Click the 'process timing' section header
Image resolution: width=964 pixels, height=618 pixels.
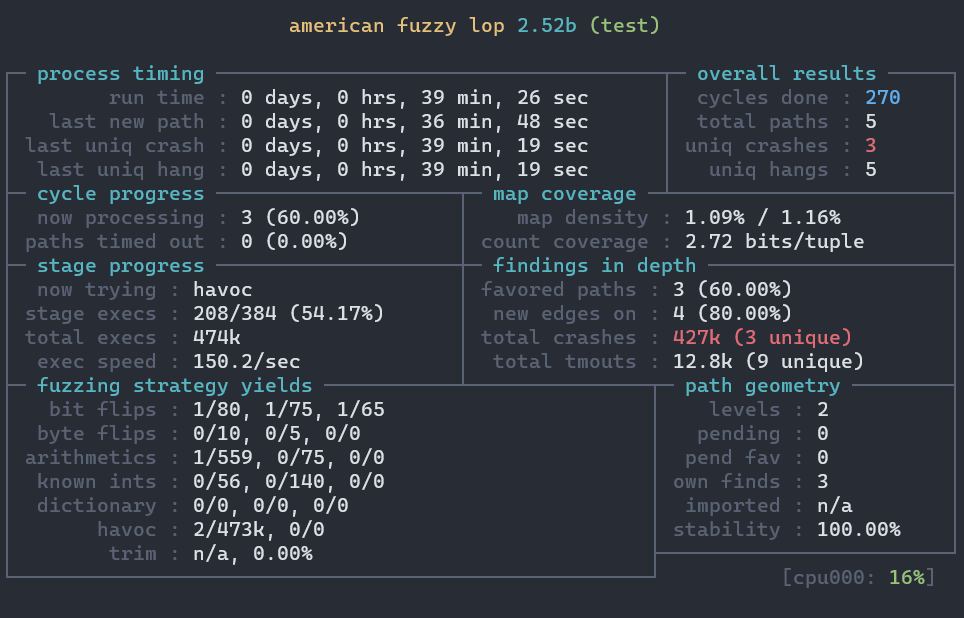tap(120, 74)
